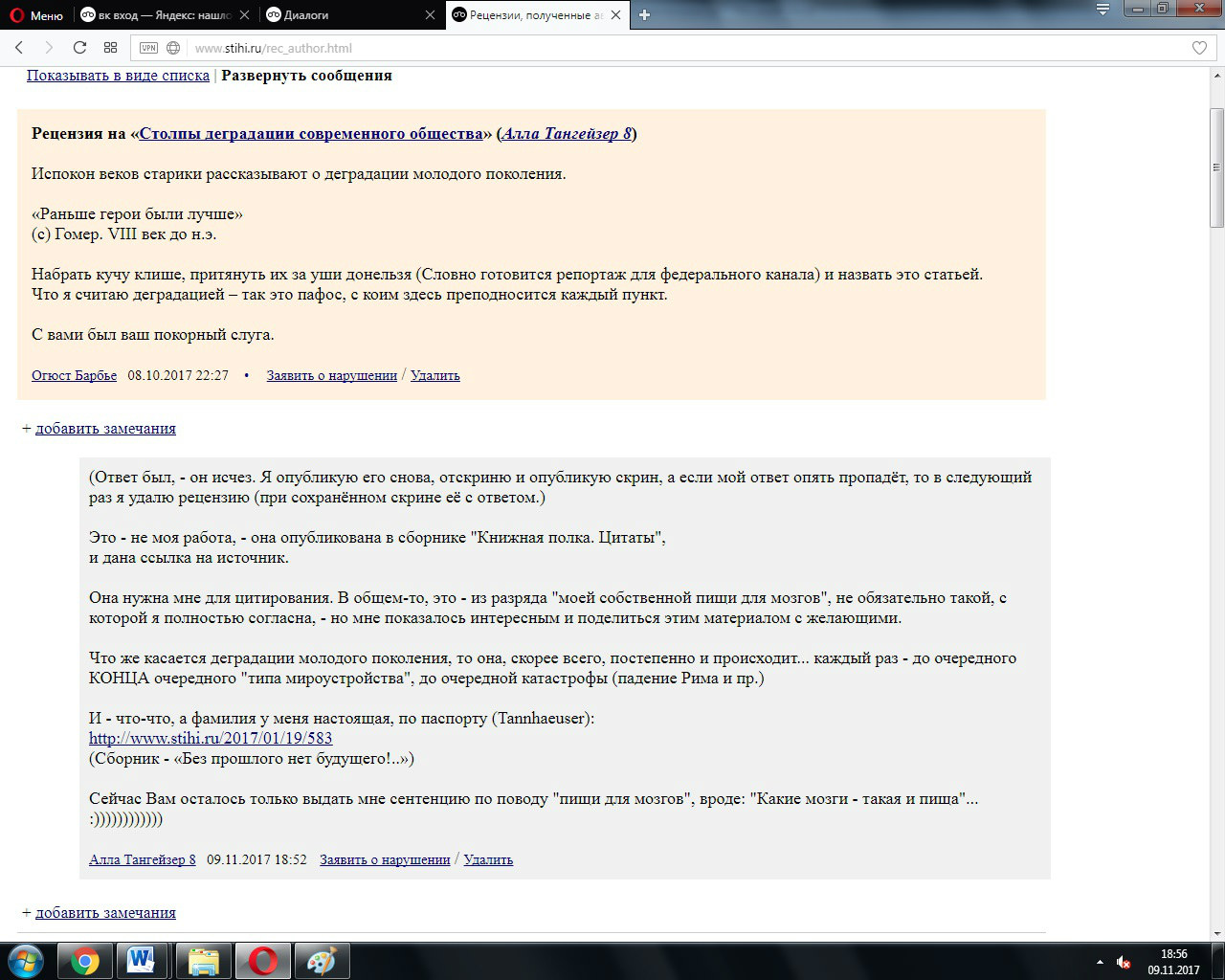The image size is (1225, 980).
Task: Open Показывать в виде списка link
Action: click(x=118, y=76)
